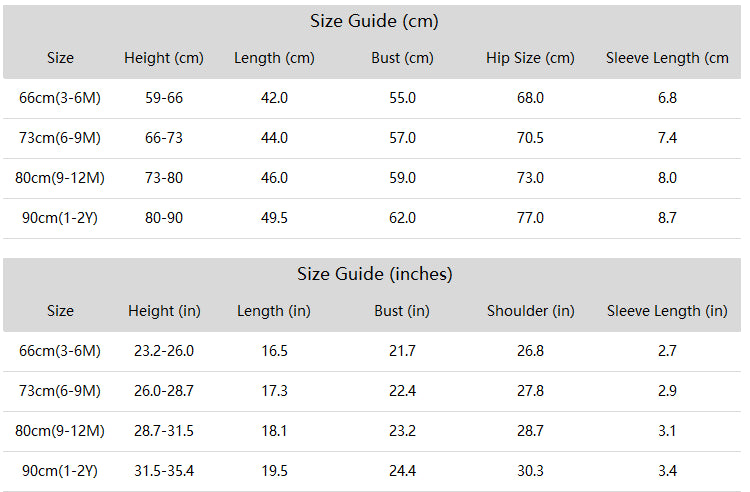
Task: Select the 70.5 hip size value
Action: (530, 138)
